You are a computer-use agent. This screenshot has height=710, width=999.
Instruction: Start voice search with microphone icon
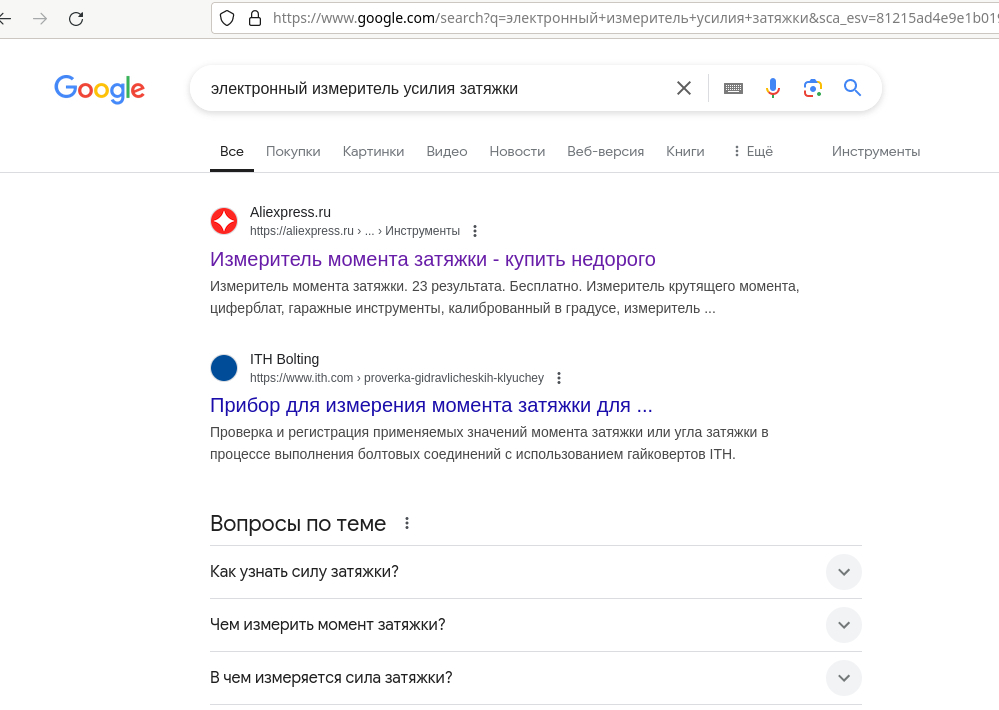[772, 88]
